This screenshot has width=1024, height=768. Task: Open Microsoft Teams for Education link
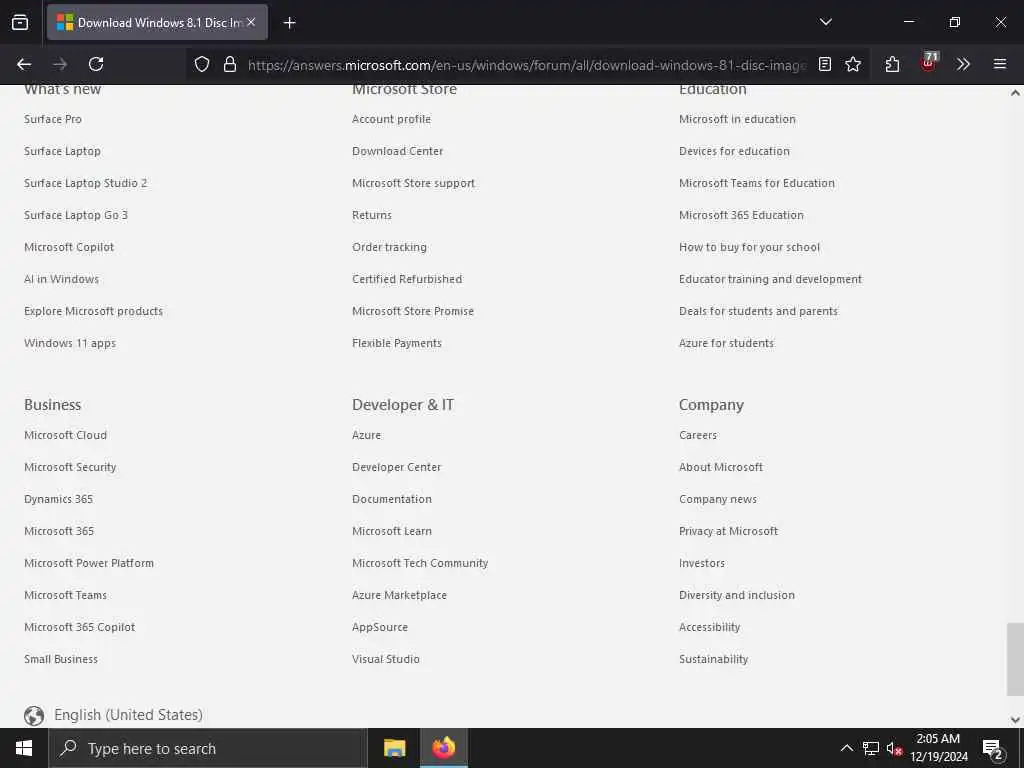757,183
